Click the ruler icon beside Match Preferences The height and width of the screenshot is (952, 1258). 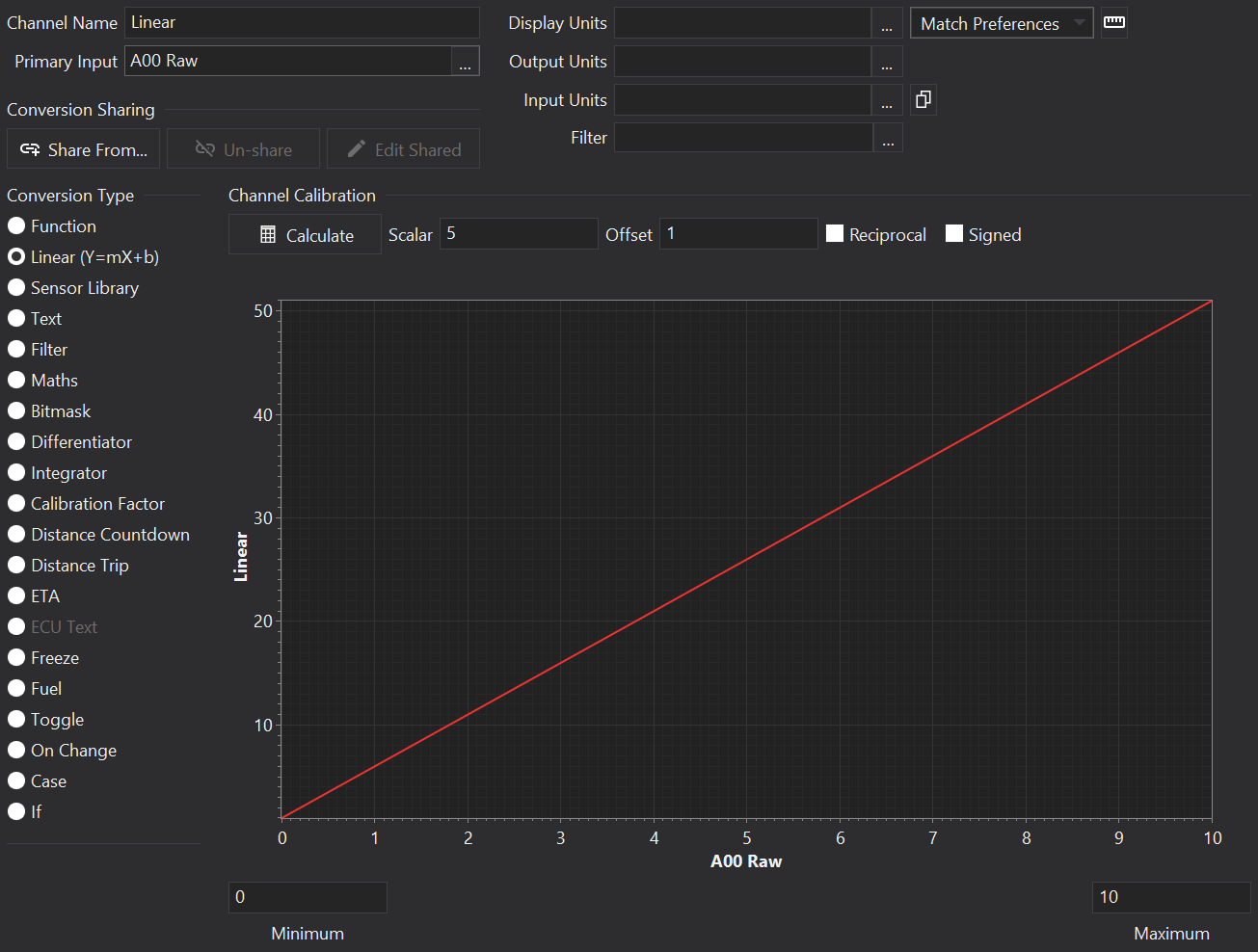tap(1114, 22)
